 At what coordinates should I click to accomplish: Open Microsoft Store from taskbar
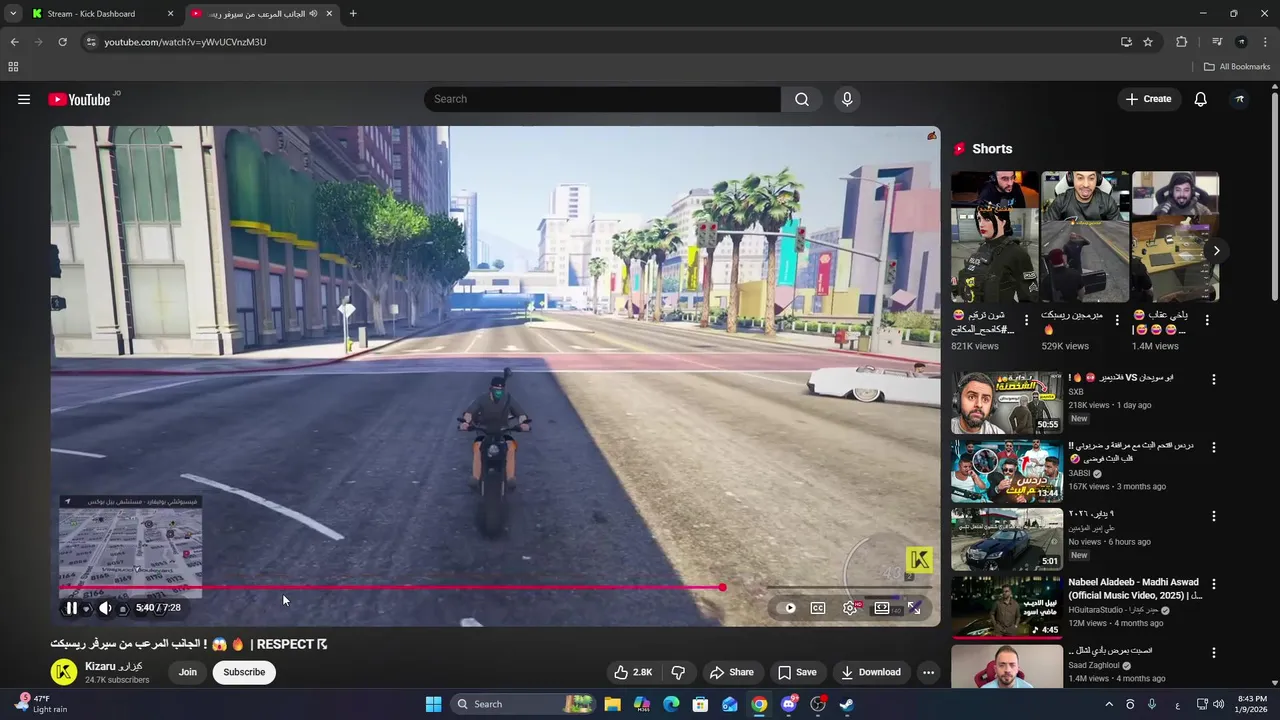pos(701,704)
